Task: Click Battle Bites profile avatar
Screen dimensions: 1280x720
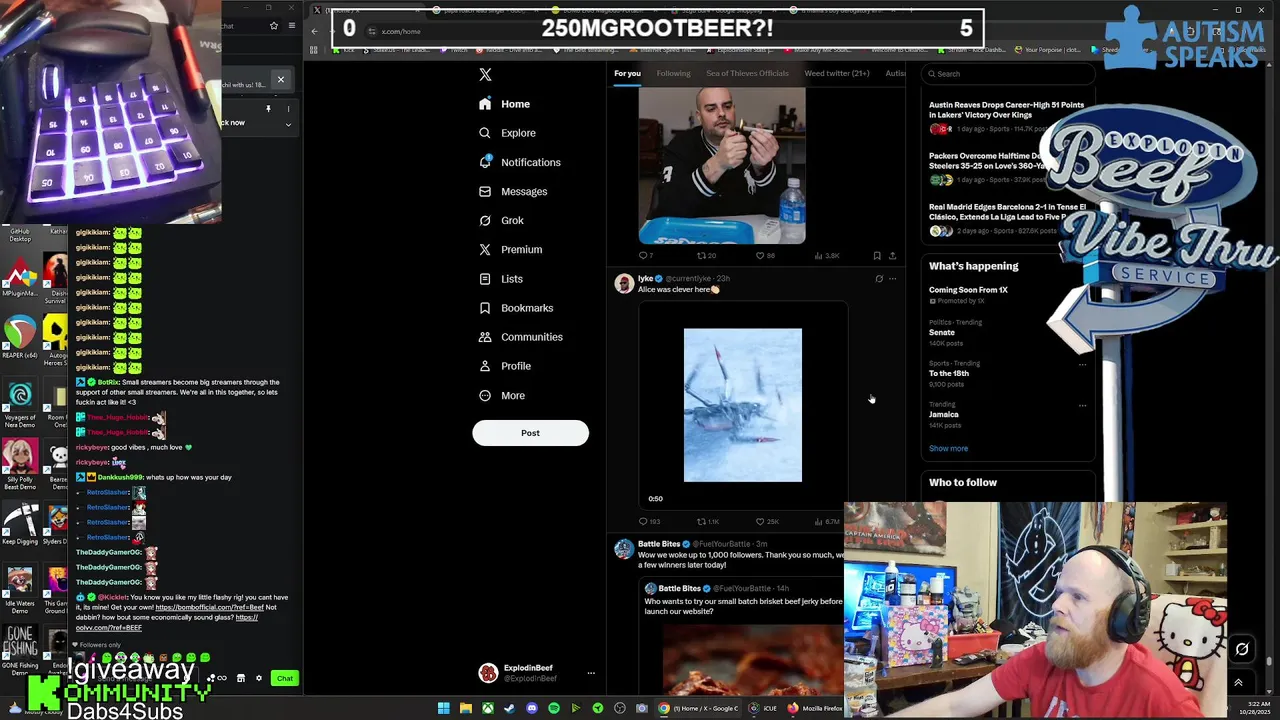Action: 624,549
